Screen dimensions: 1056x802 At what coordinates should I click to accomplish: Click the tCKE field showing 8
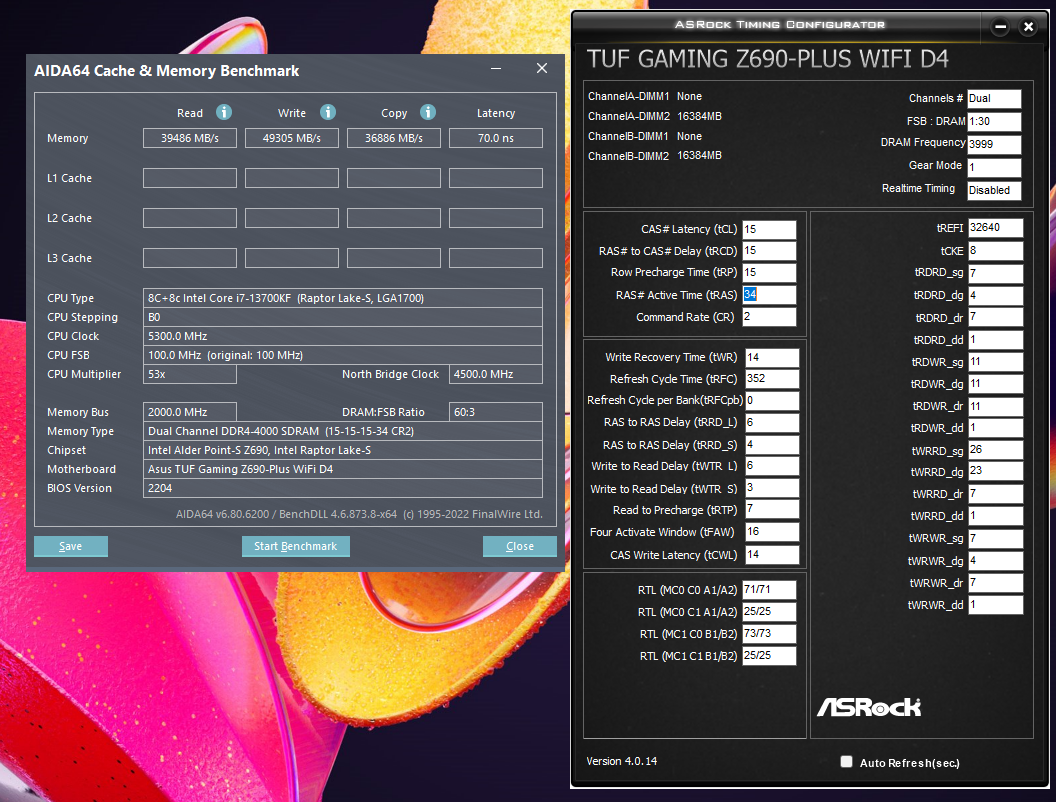995,251
